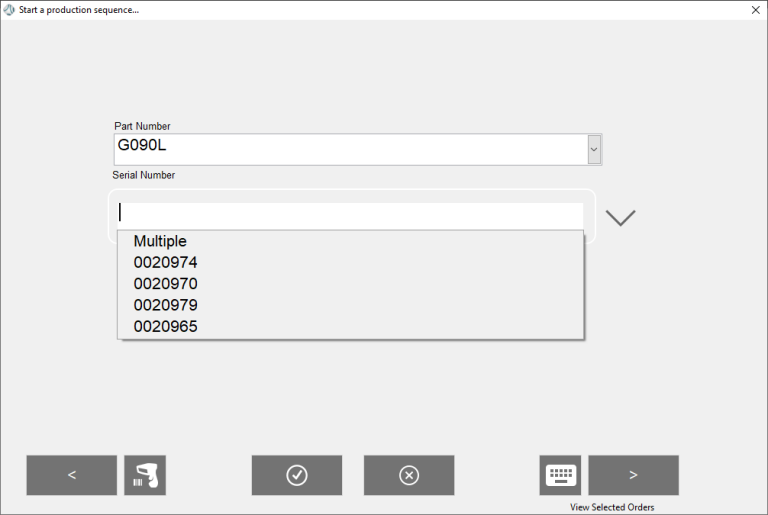Go back with the < button

coord(72,475)
